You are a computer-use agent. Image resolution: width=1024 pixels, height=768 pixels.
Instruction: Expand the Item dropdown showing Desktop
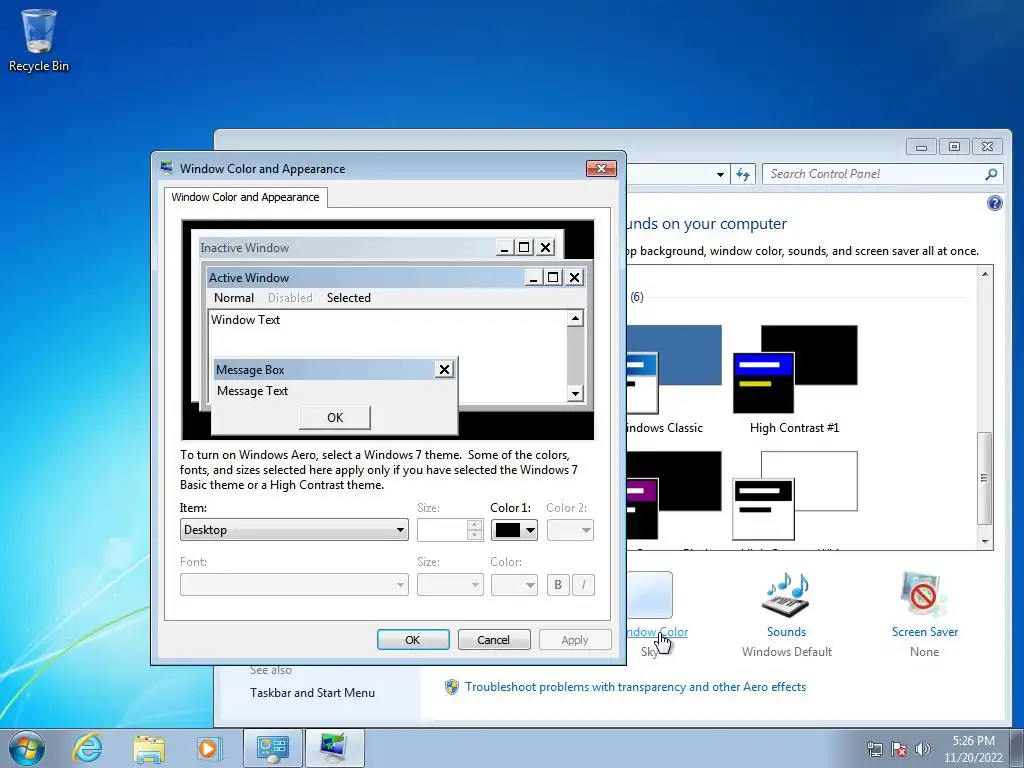pyautogui.click(x=294, y=530)
